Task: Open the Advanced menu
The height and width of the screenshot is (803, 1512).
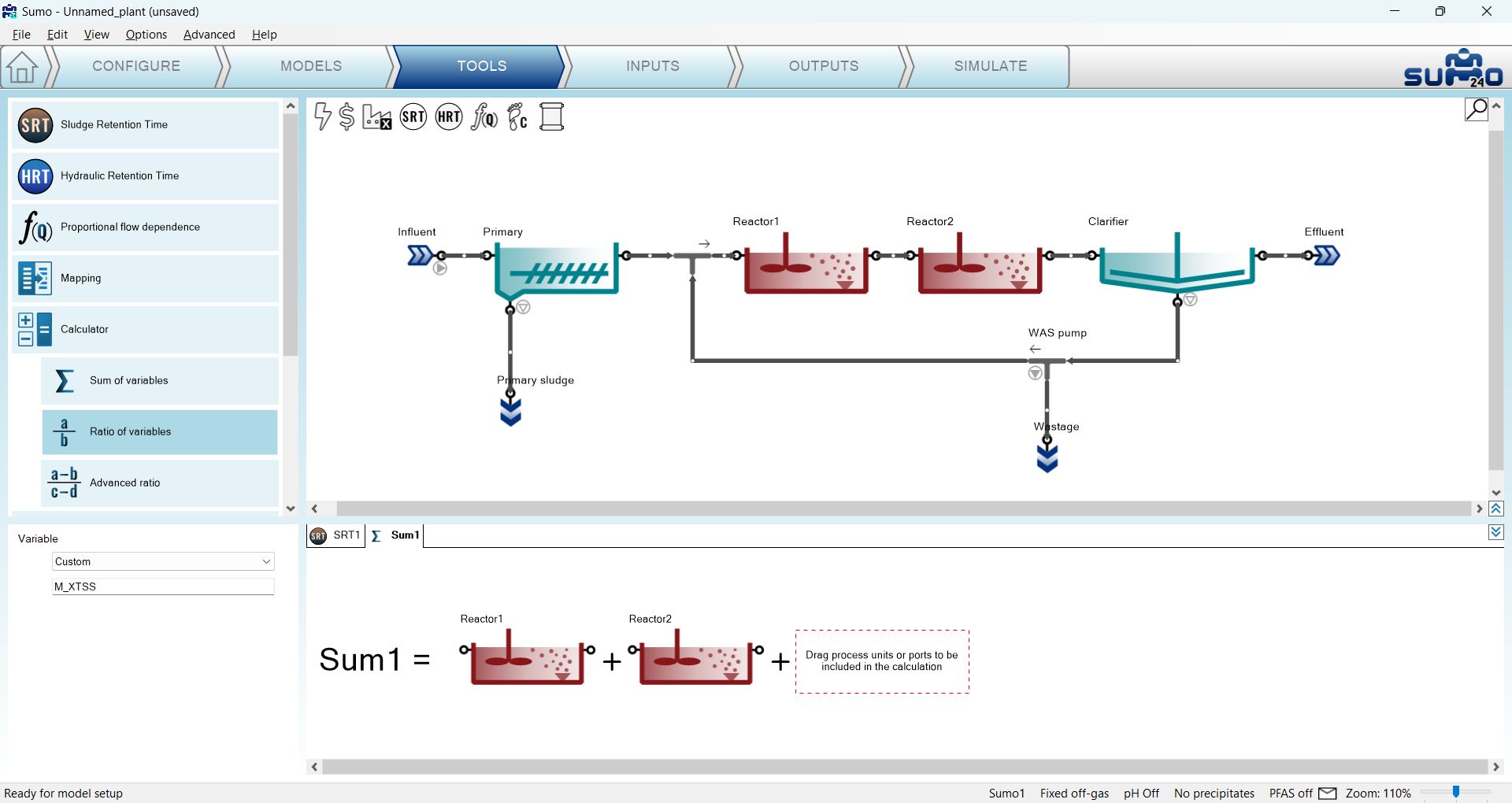Action: (x=209, y=35)
